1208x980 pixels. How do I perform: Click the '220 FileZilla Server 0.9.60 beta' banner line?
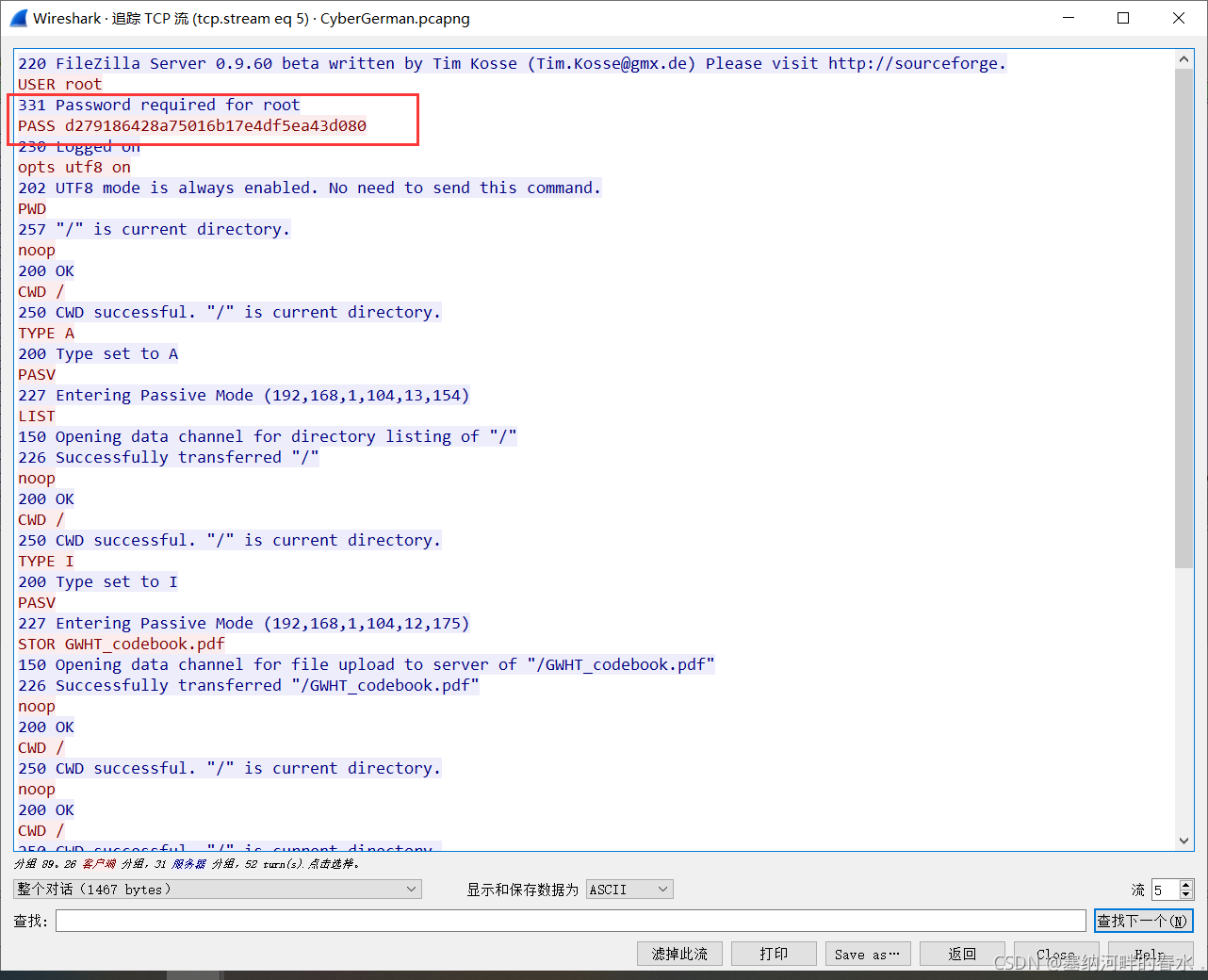pyautogui.click(x=513, y=63)
